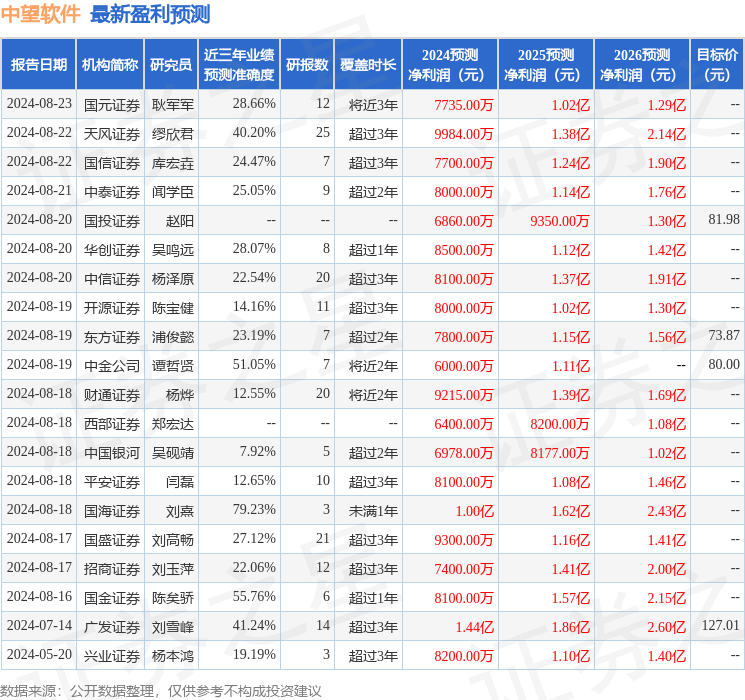
Task: Click the 国盛证券 institution cell
Action: [112, 540]
